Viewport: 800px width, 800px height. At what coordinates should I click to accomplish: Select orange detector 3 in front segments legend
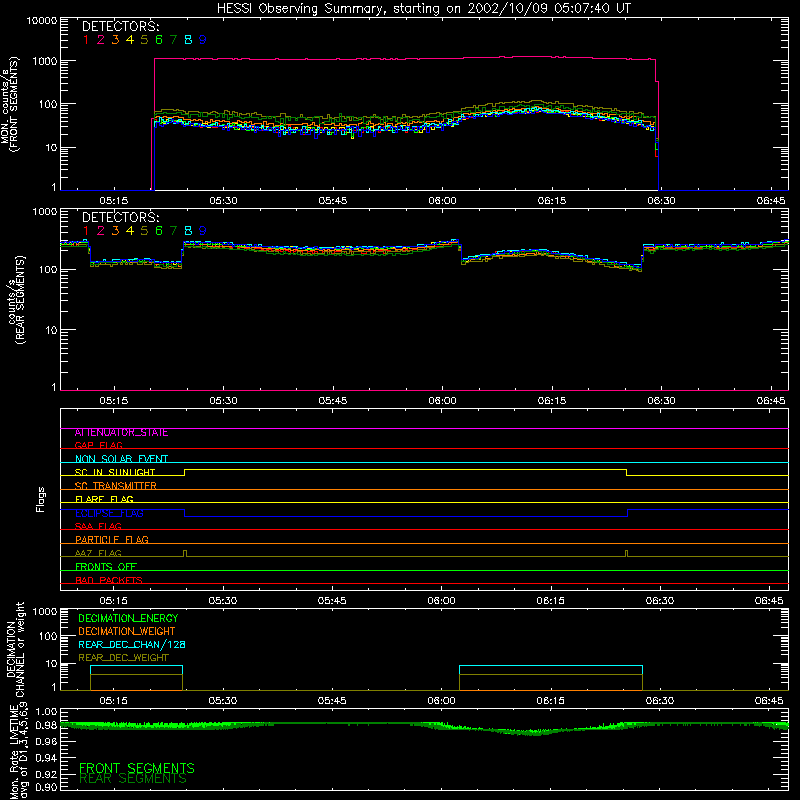point(115,40)
